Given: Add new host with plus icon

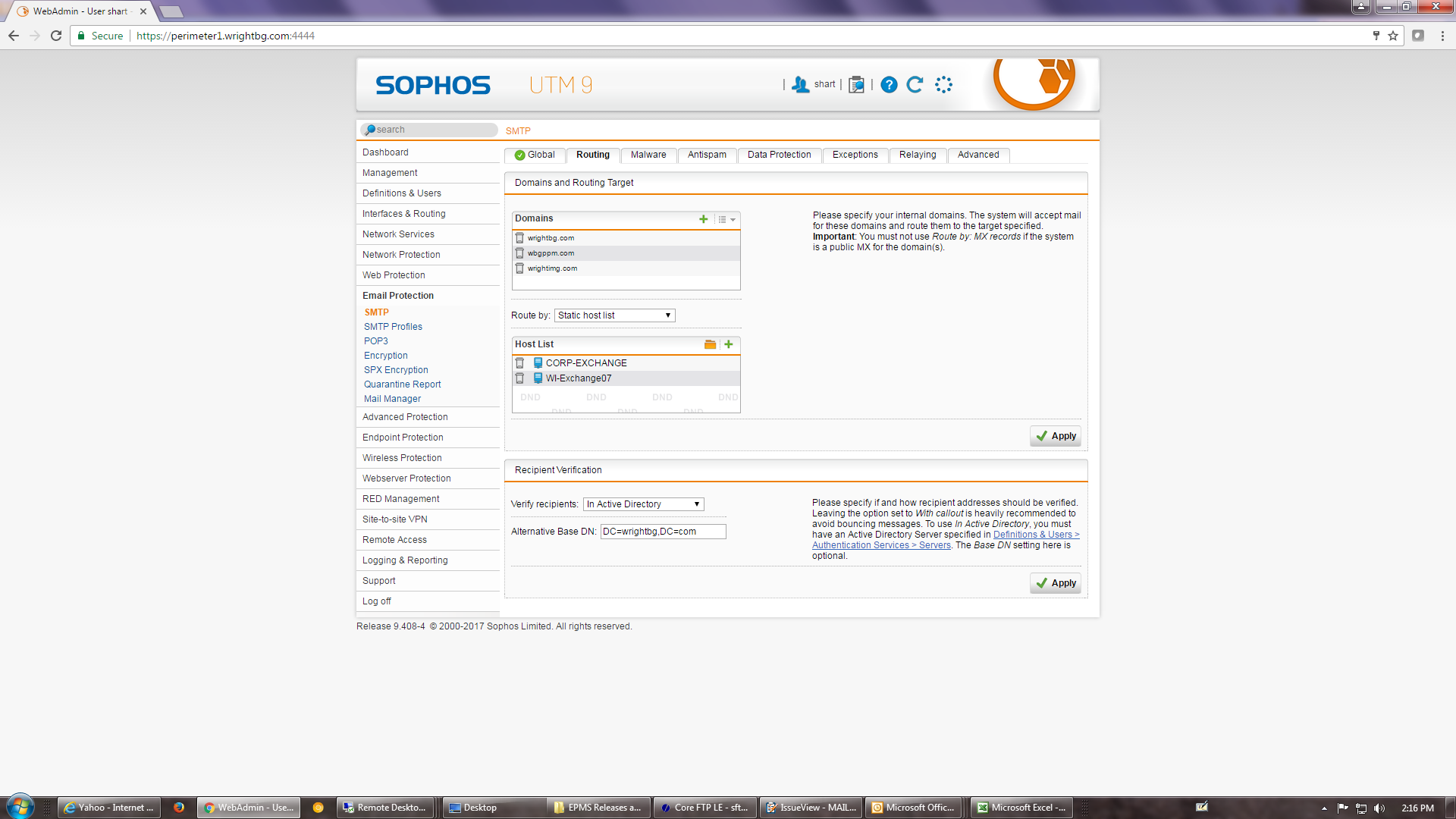Looking at the screenshot, I should [x=729, y=344].
